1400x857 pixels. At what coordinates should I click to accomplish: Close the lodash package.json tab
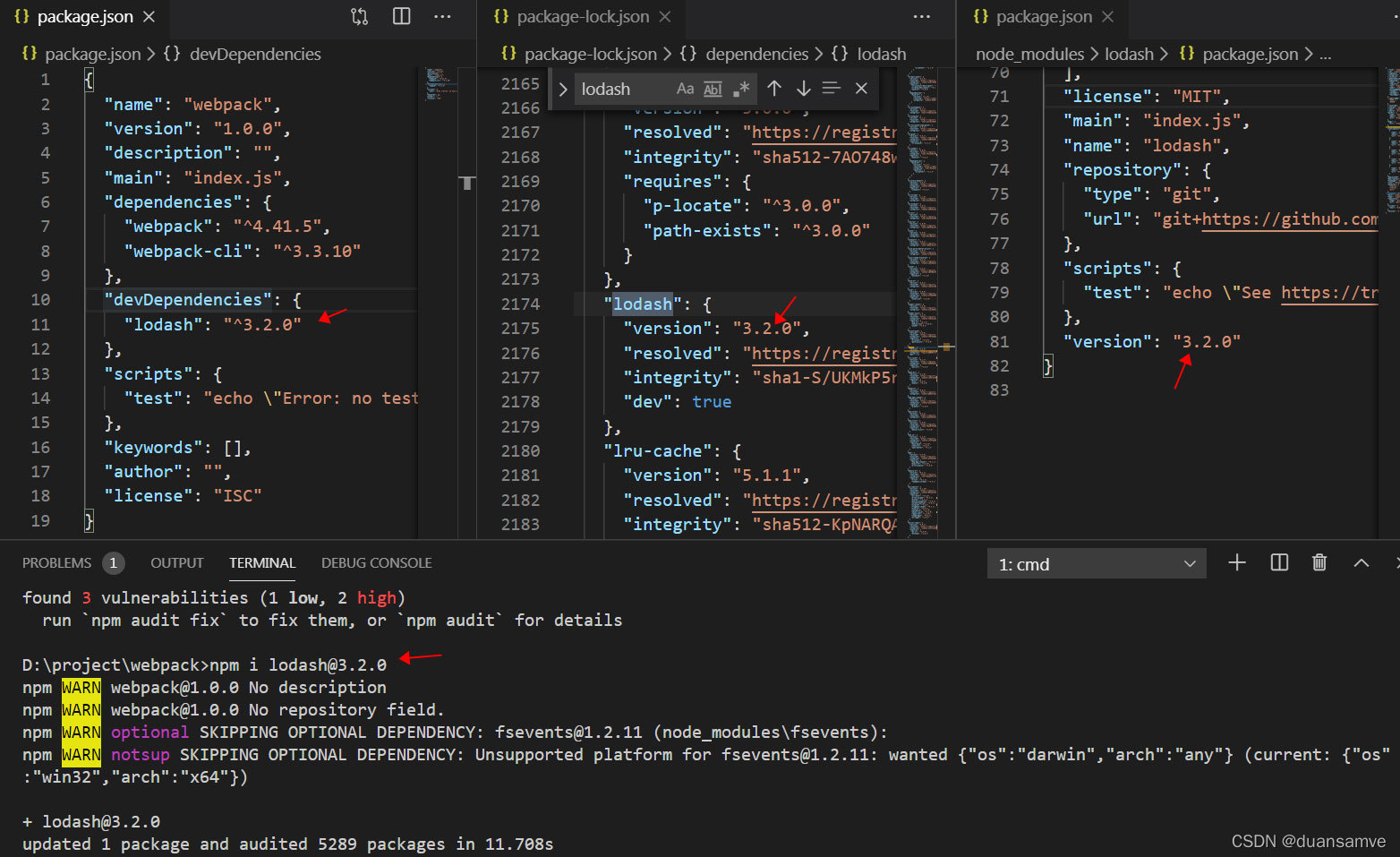1108,16
